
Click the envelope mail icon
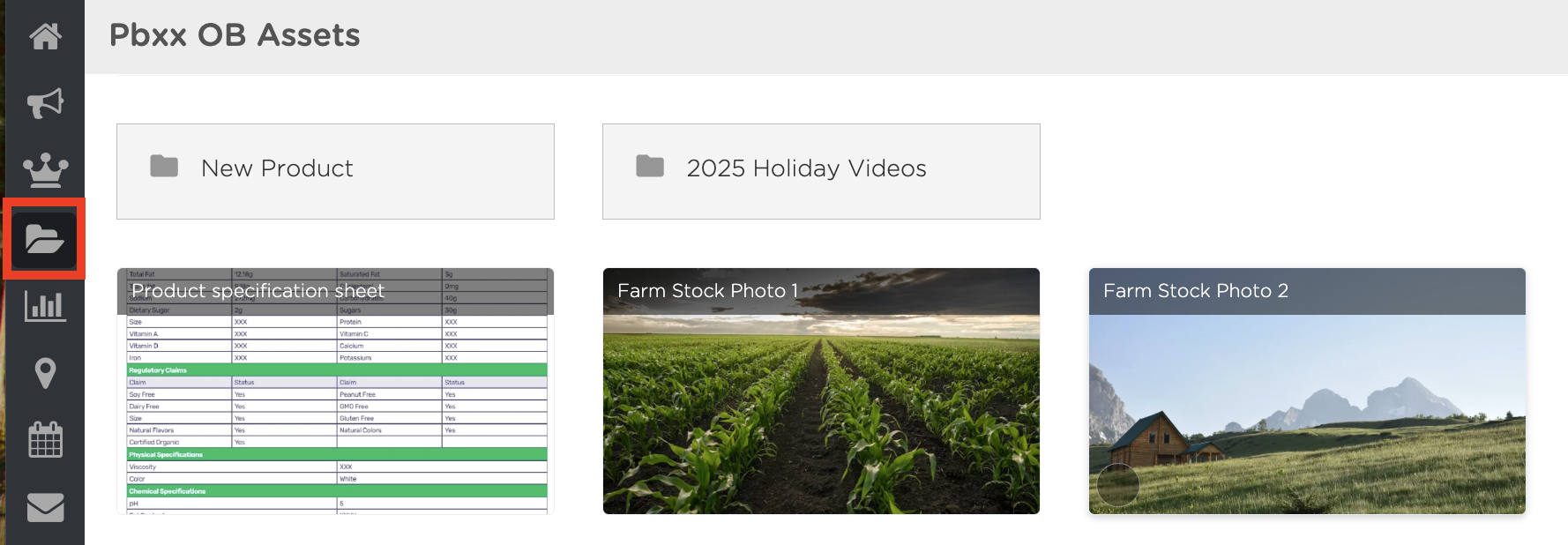click(x=45, y=507)
